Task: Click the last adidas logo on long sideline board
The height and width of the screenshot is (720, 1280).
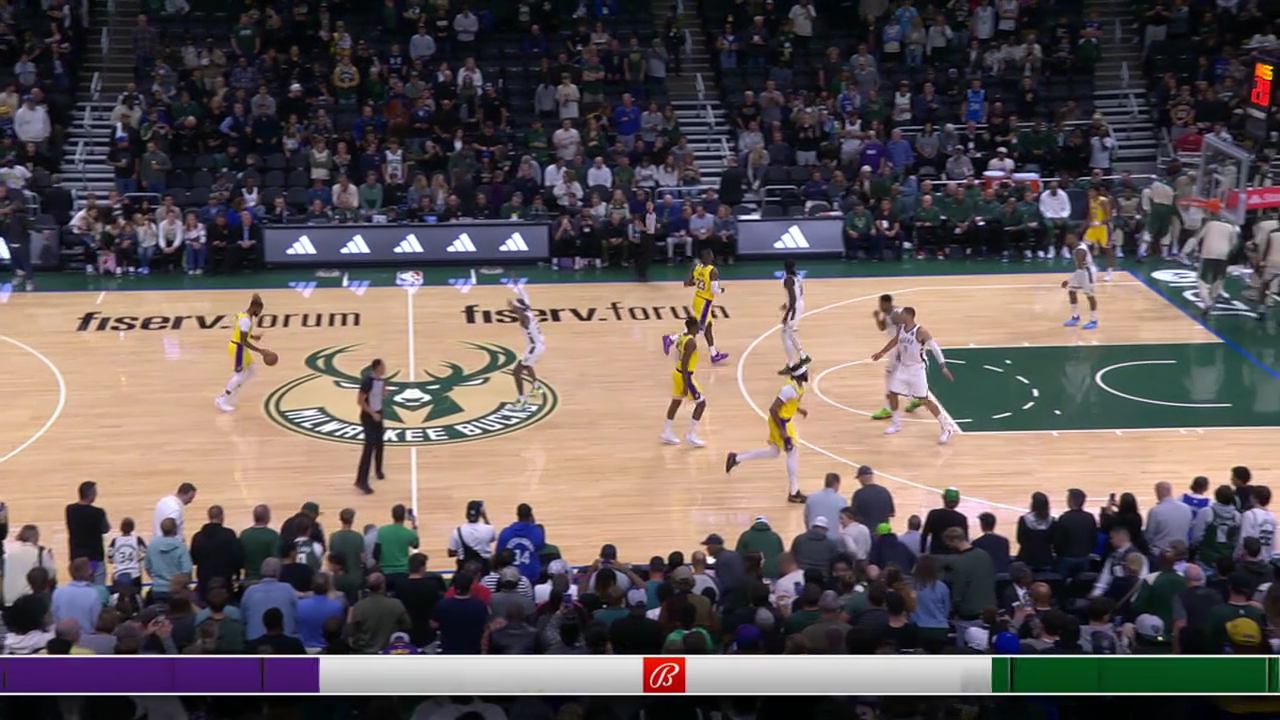Action: [x=514, y=243]
